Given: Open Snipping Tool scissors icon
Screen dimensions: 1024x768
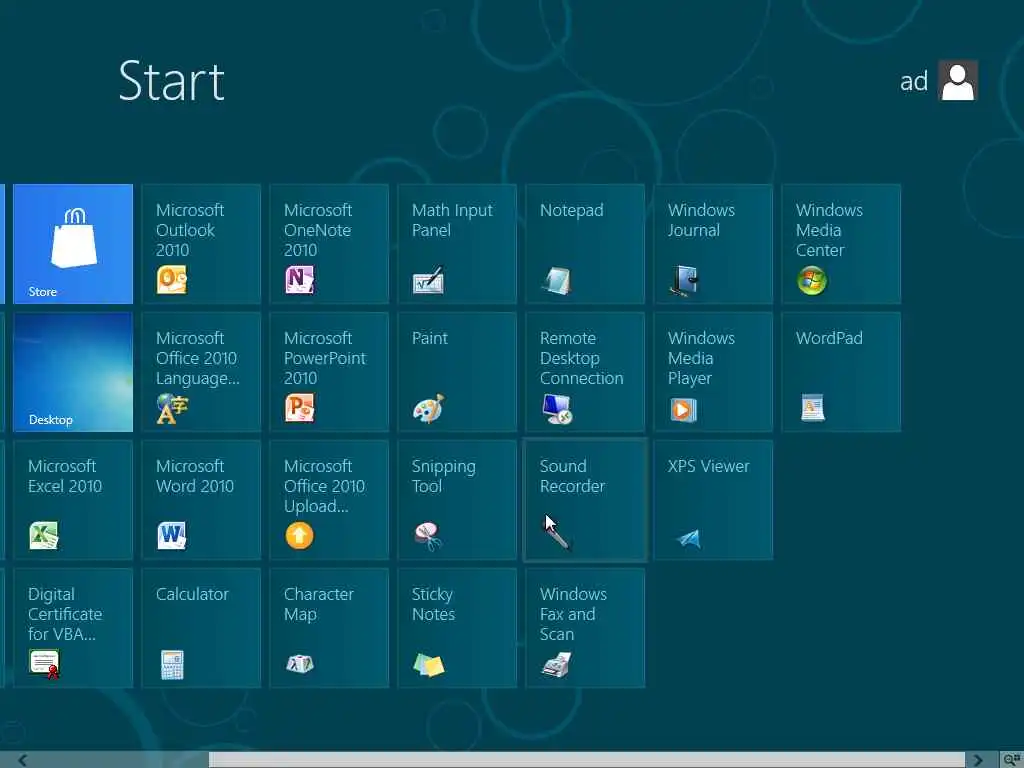Looking at the screenshot, I should tap(428, 536).
